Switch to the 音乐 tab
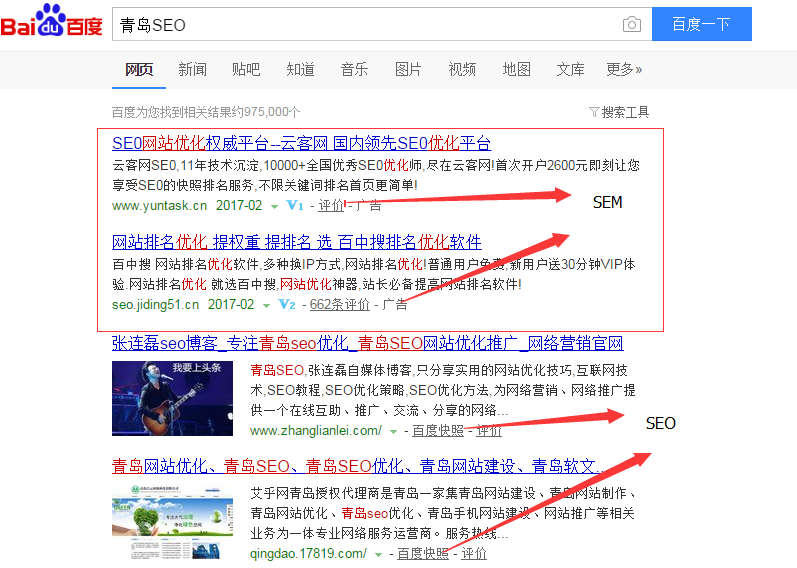This screenshot has height=568, width=797. pos(354,69)
